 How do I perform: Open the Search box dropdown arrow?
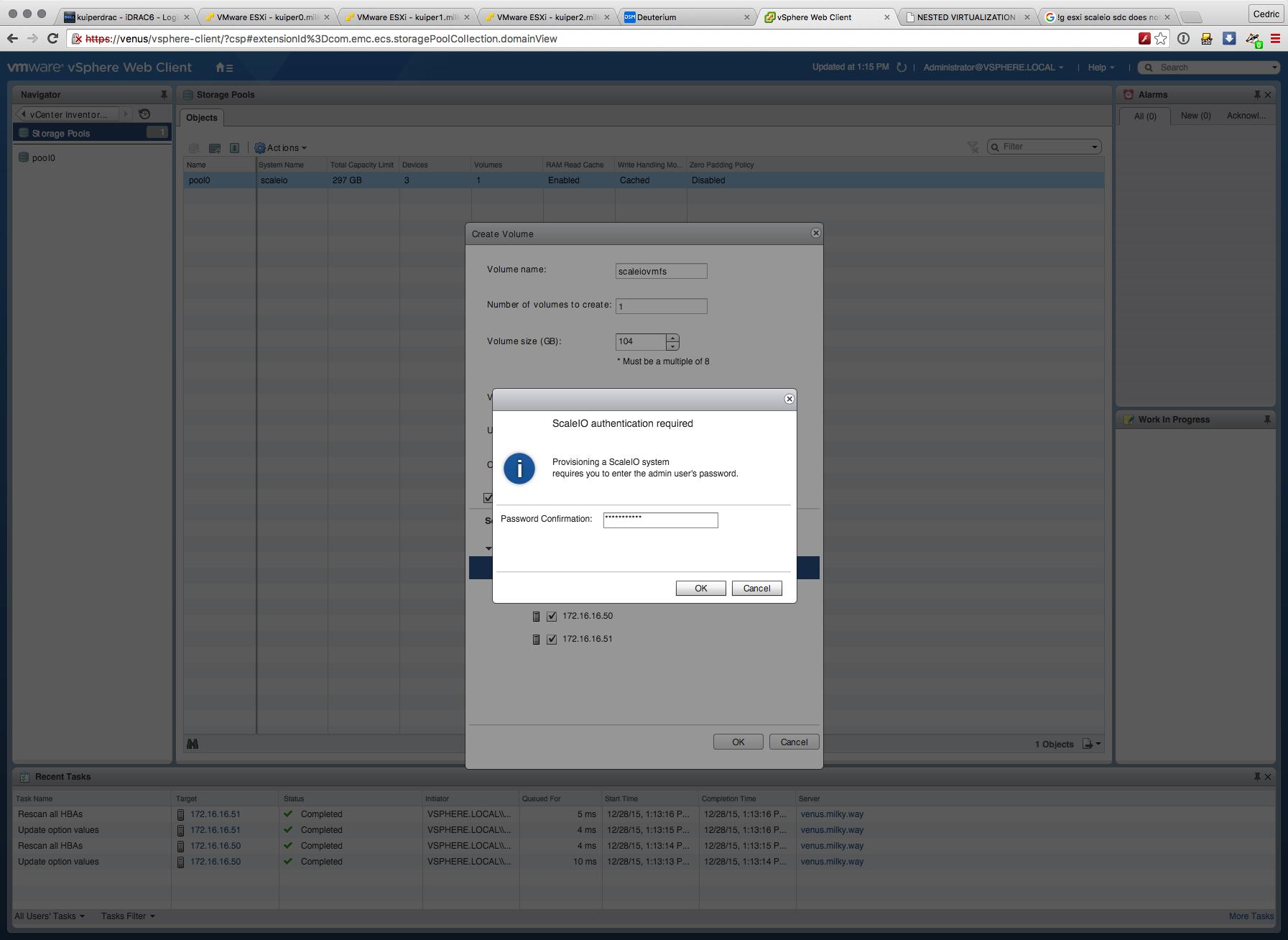point(1275,68)
